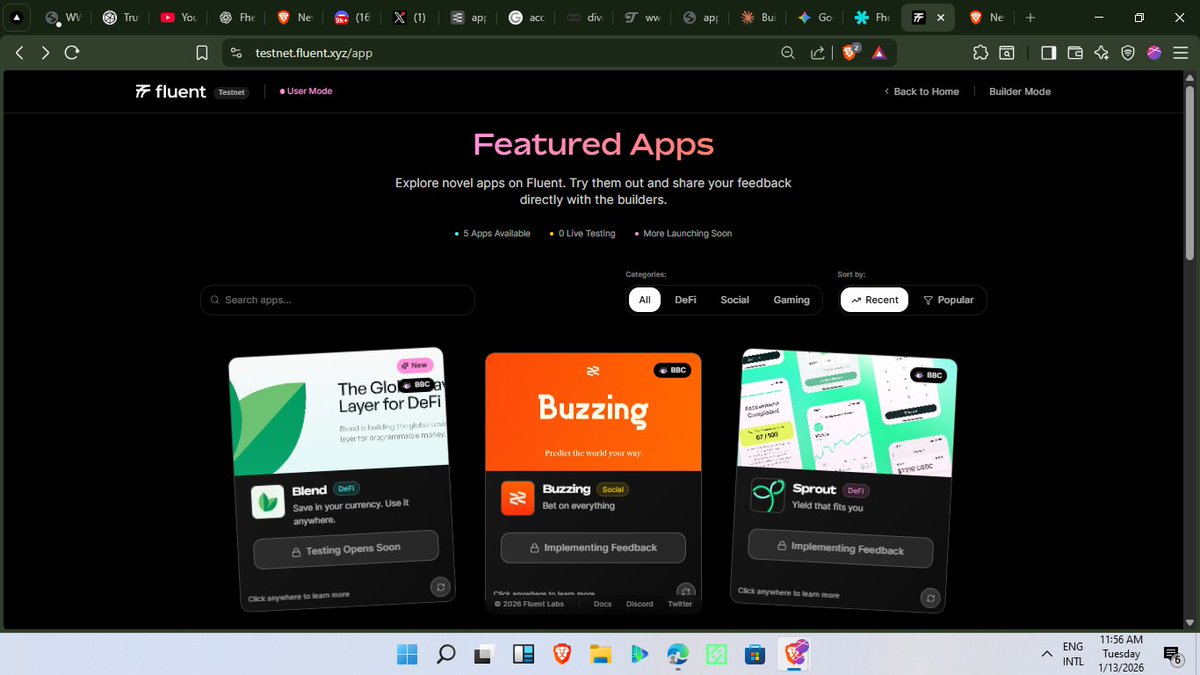Image resolution: width=1200 pixels, height=675 pixels.
Task: Click the Blend leaf app icon
Action: pos(268,503)
